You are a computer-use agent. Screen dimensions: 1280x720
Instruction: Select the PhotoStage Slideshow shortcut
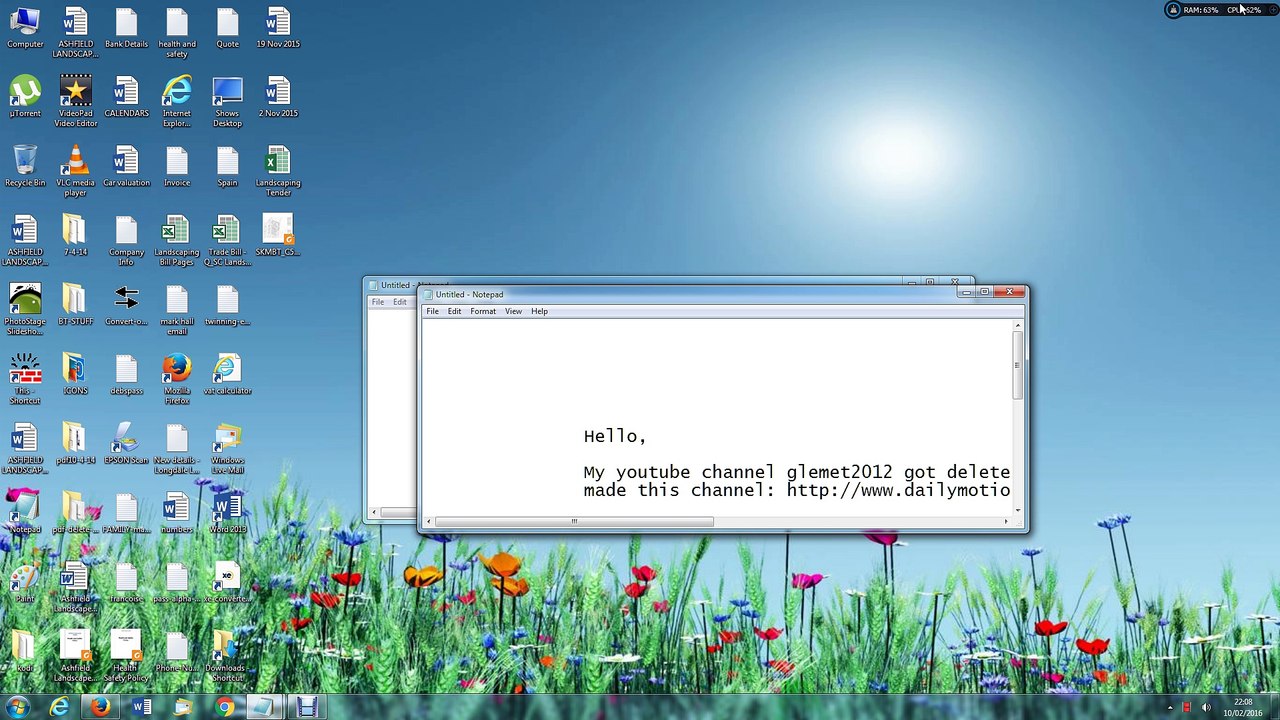pyautogui.click(x=25, y=310)
